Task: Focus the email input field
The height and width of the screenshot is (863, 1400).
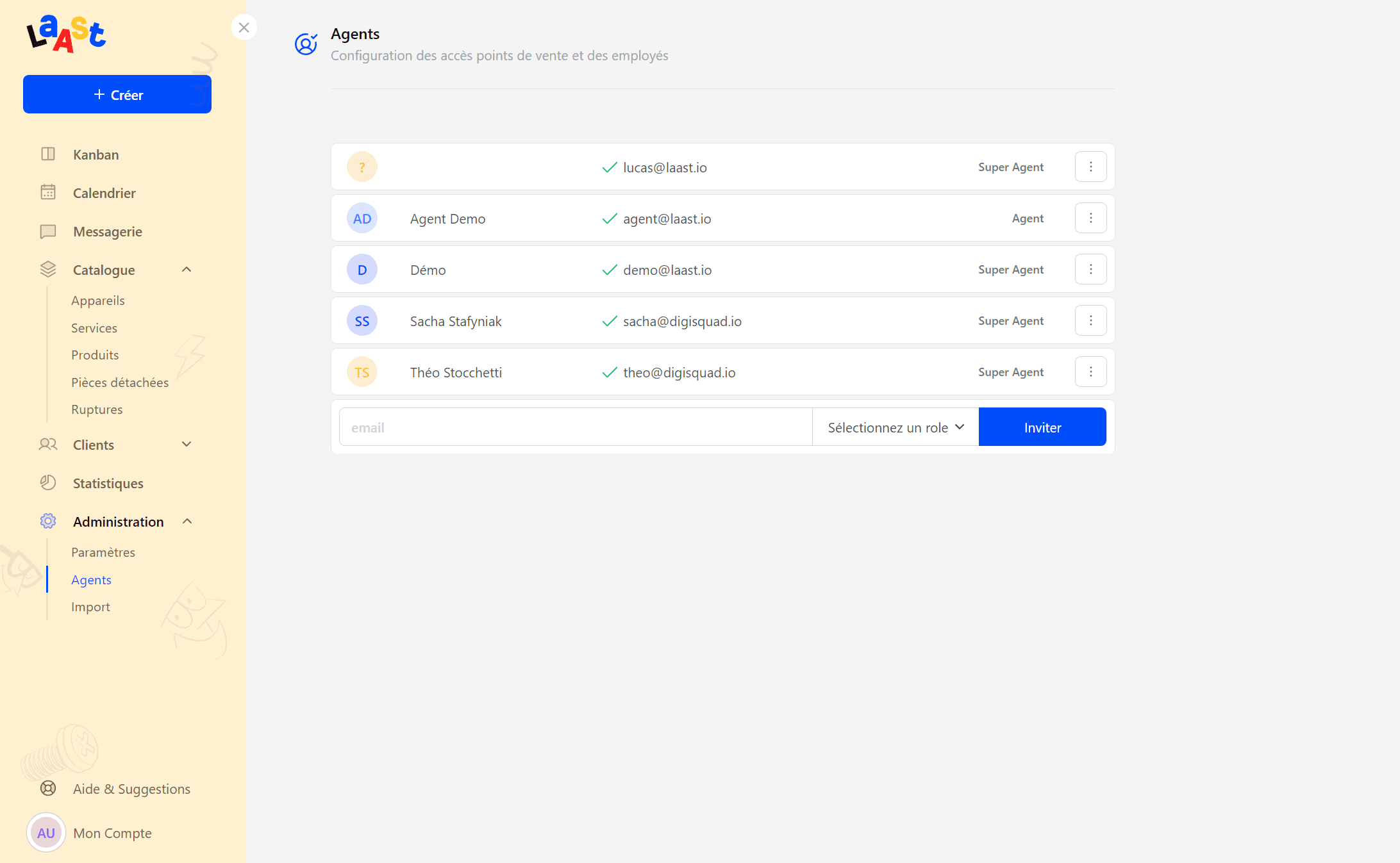Action: (x=575, y=427)
